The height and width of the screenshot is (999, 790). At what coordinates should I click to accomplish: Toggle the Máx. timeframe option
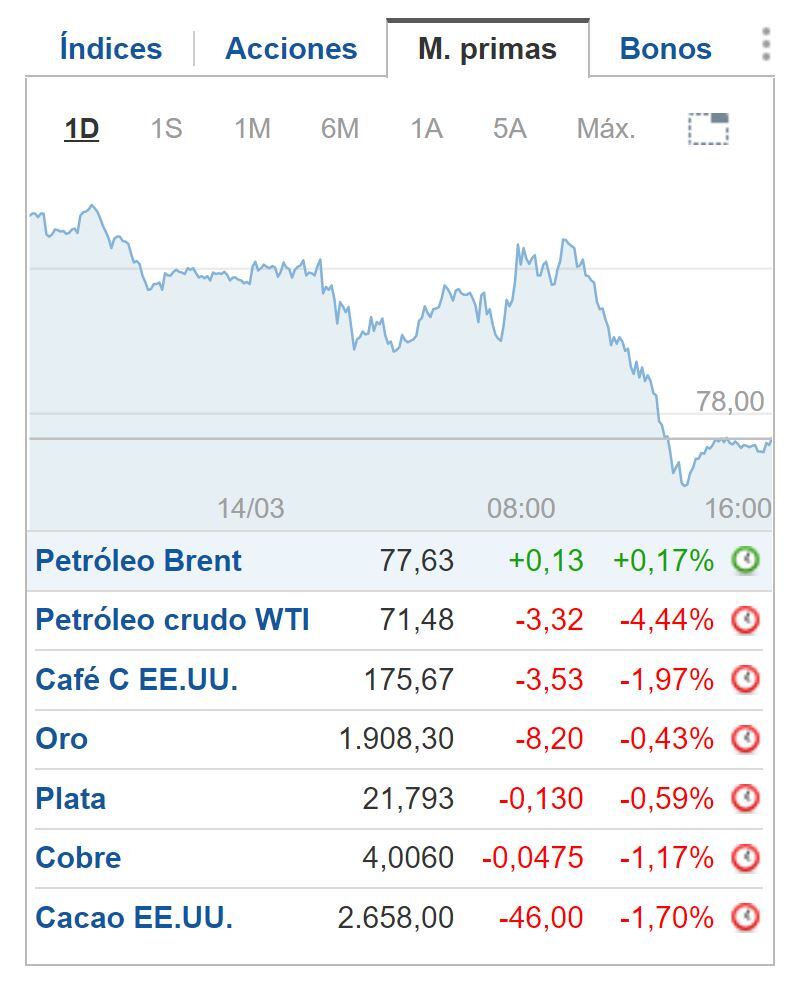pos(604,128)
